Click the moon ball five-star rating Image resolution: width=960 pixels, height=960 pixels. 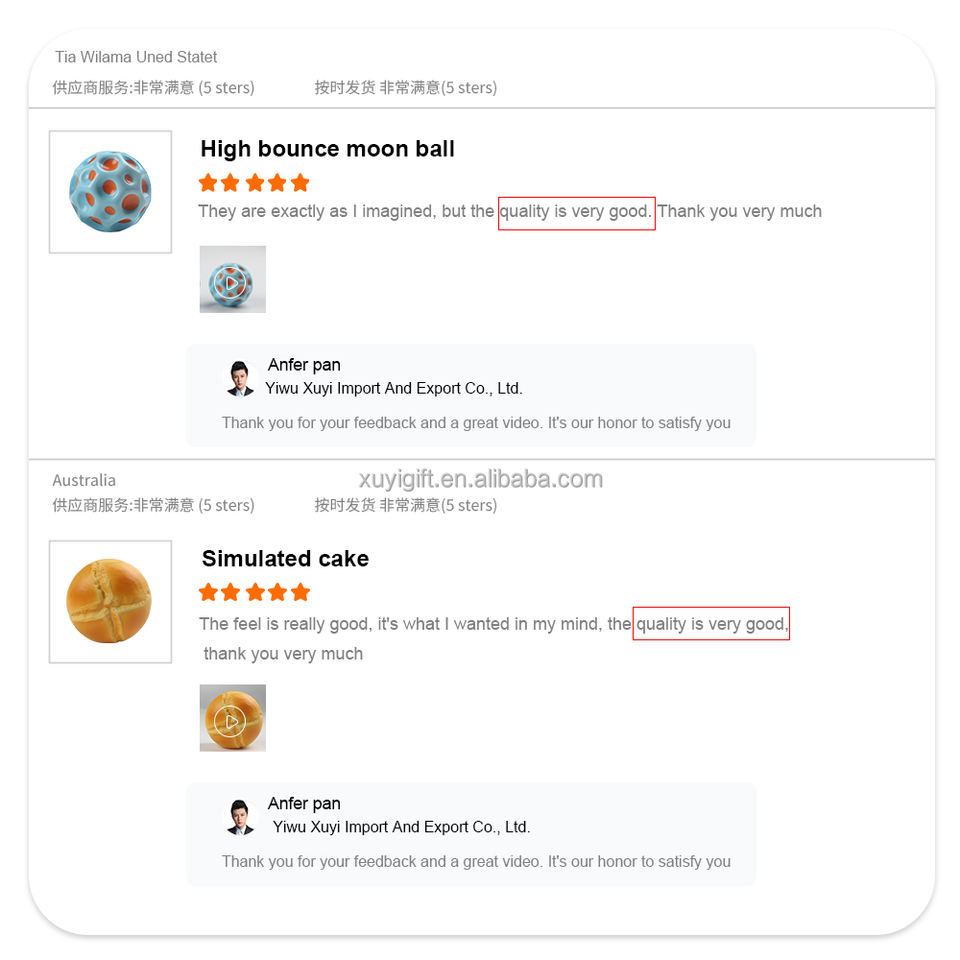pos(254,182)
